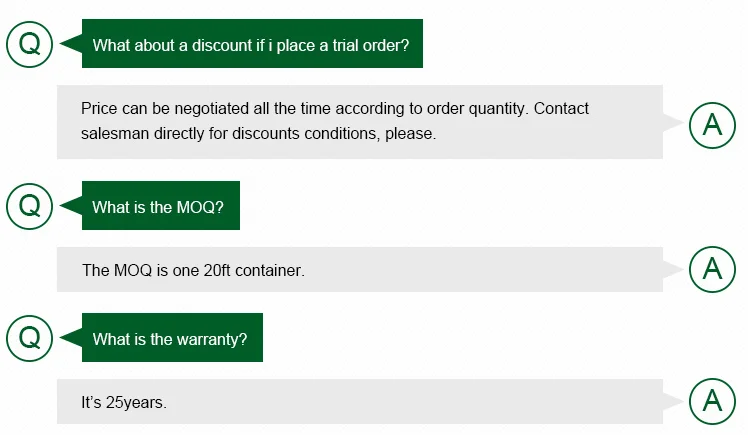The width and height of the screenshot is (748, 435).
Task: Open the "What is the MOQ?" question
Action: [x=160, y=207]
